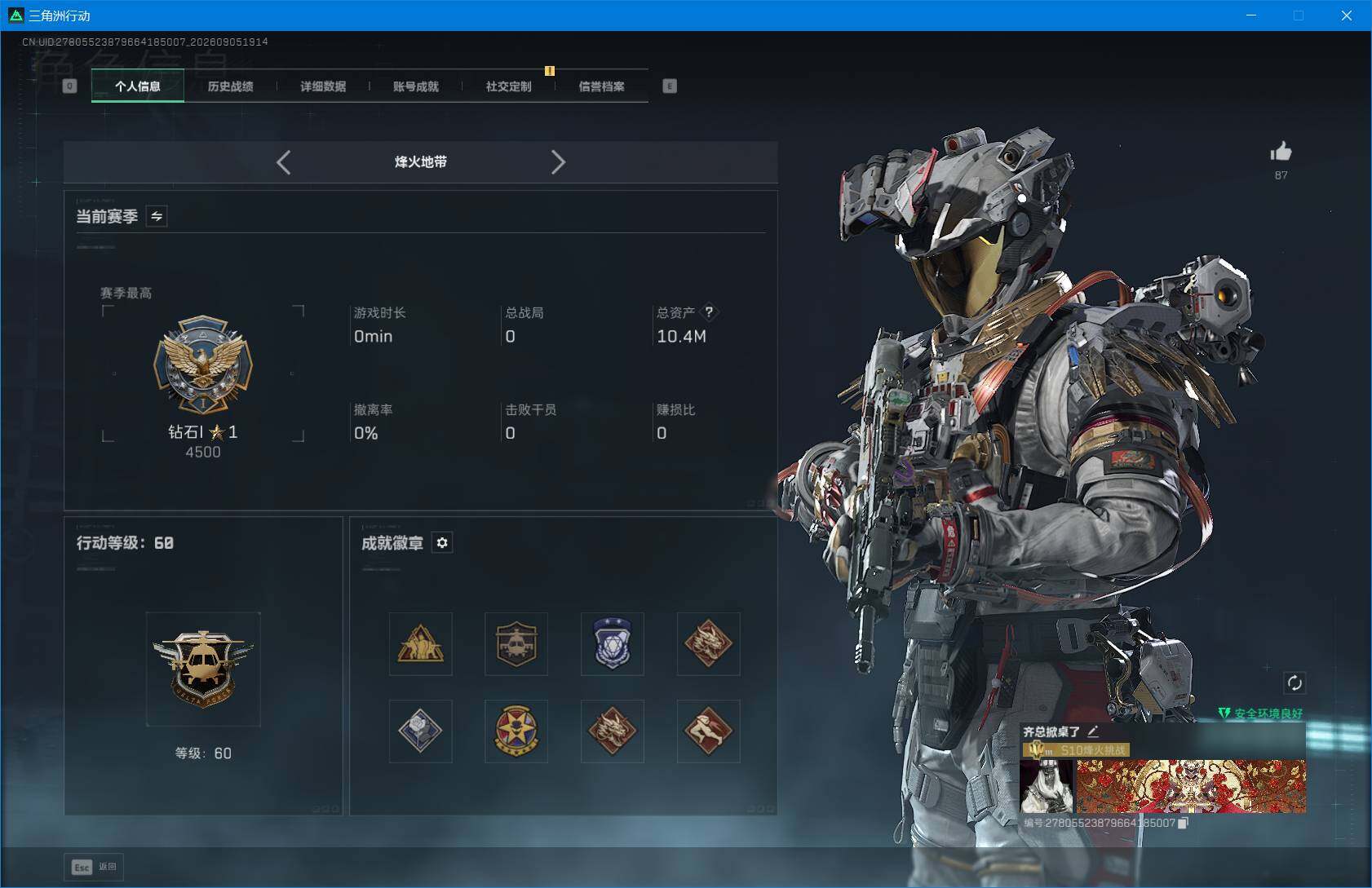The image size is (1372, 888).
Task: Click the 赚损比 label
Action: click(x=676, y=409)
